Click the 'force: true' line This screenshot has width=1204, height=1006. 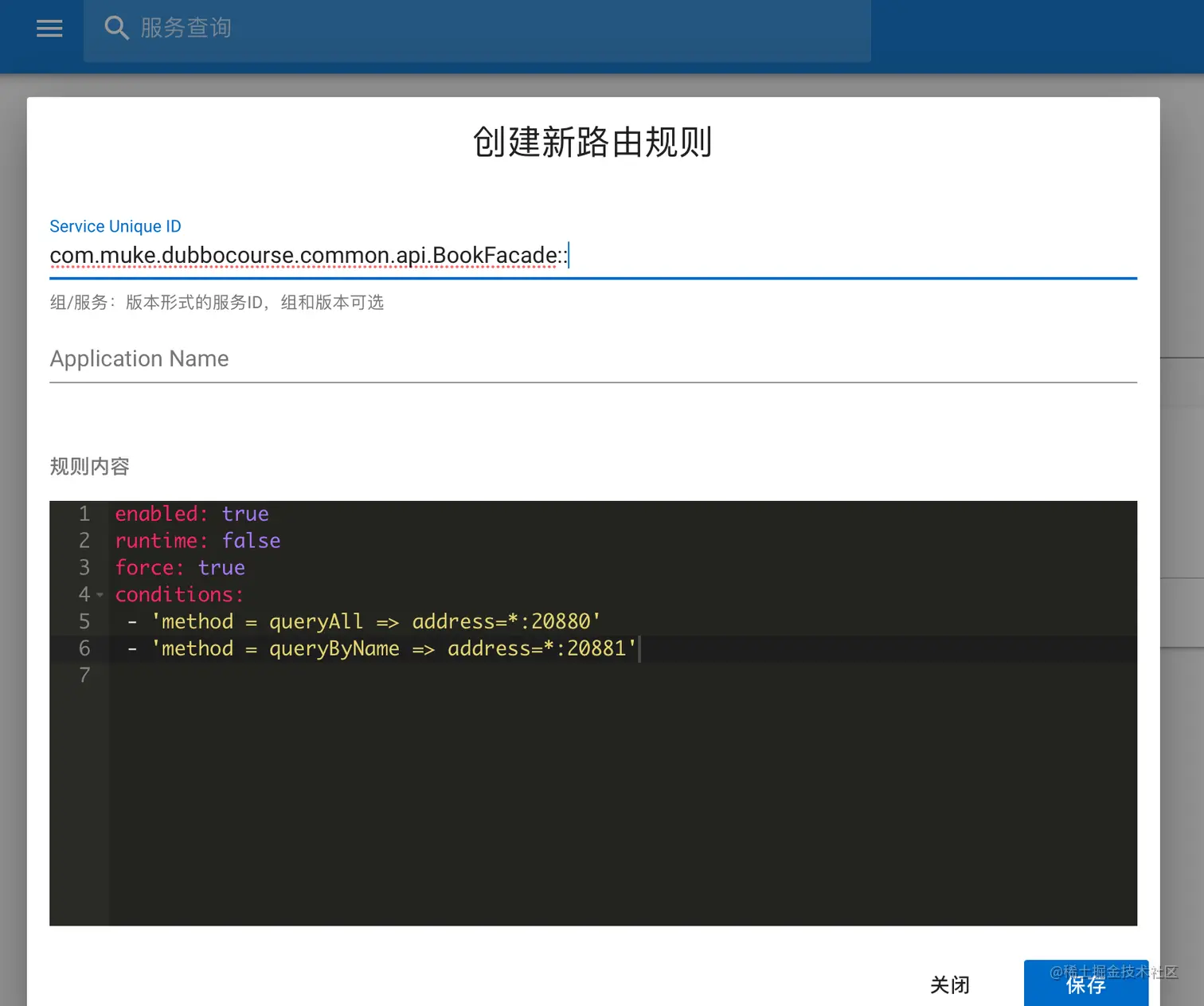coord(180,568)
